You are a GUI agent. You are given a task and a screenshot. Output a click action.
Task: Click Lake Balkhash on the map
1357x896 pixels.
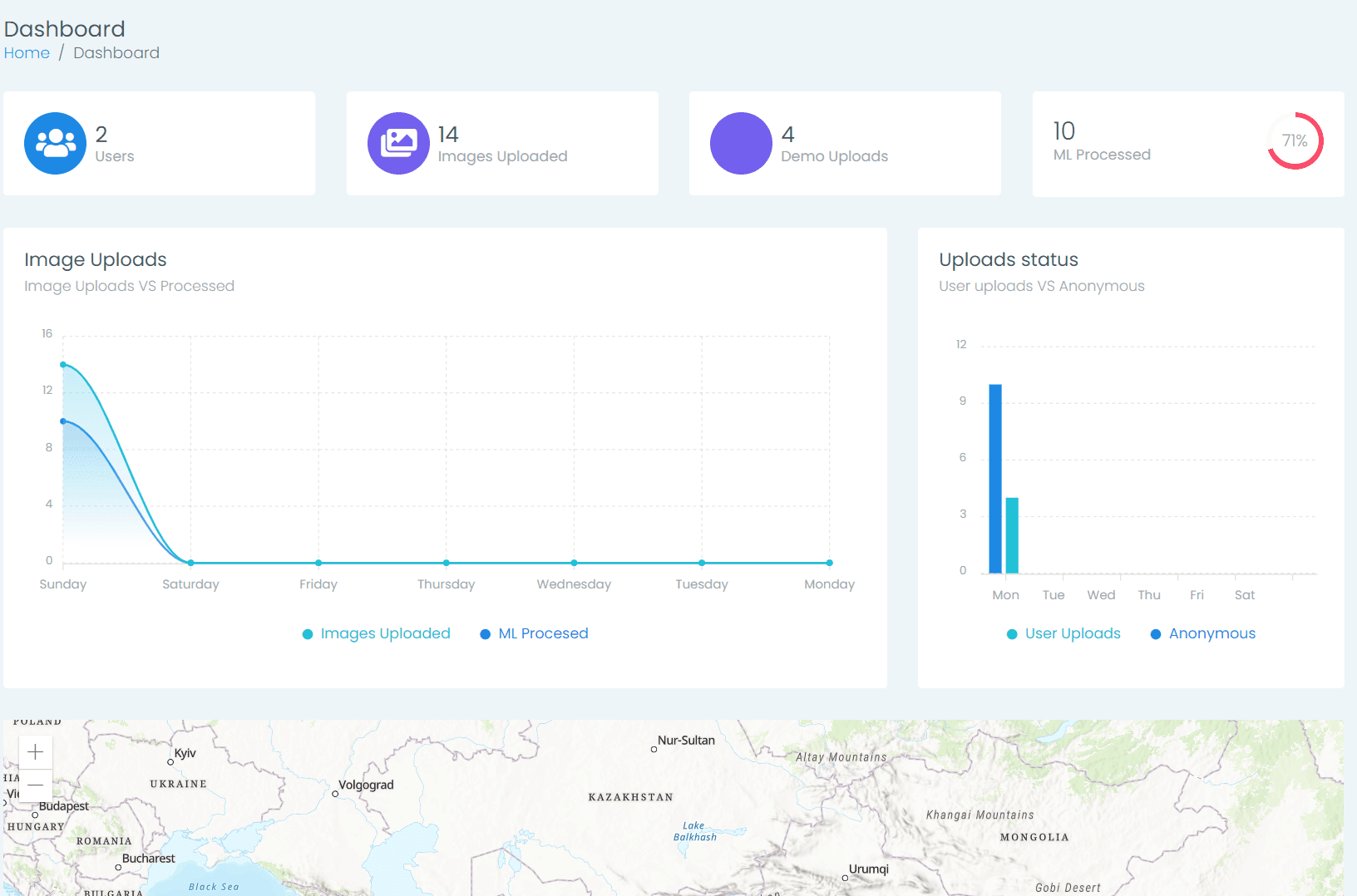coord(693,830)
